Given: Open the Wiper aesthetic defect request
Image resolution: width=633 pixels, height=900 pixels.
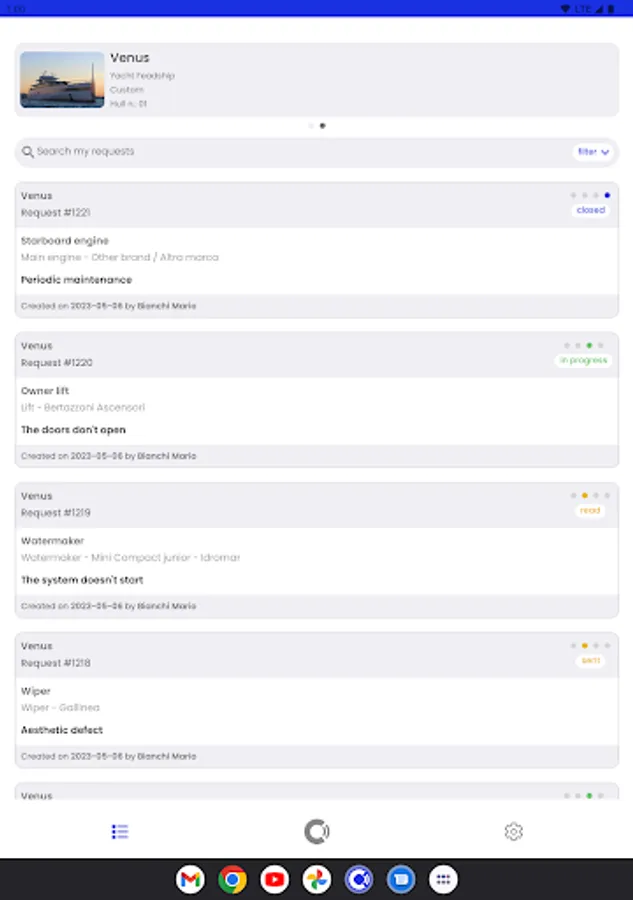Looking at the screenshot, I should coord(316,711).
